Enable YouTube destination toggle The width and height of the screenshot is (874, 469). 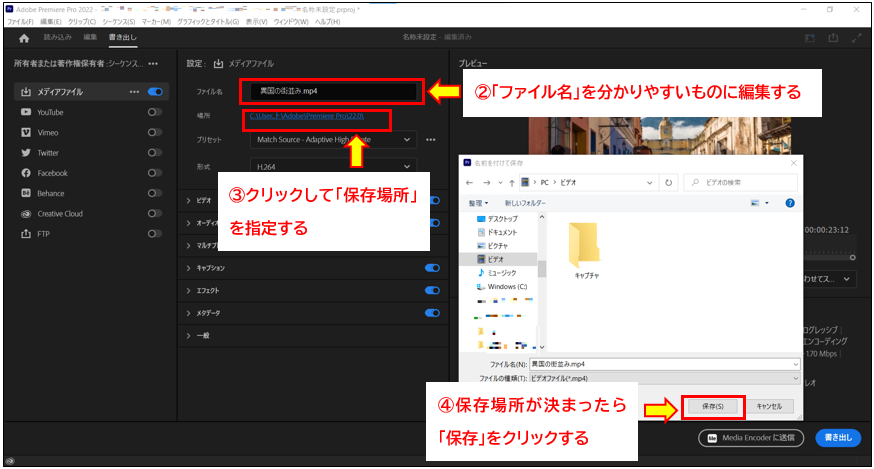click(x=155, y=112)
